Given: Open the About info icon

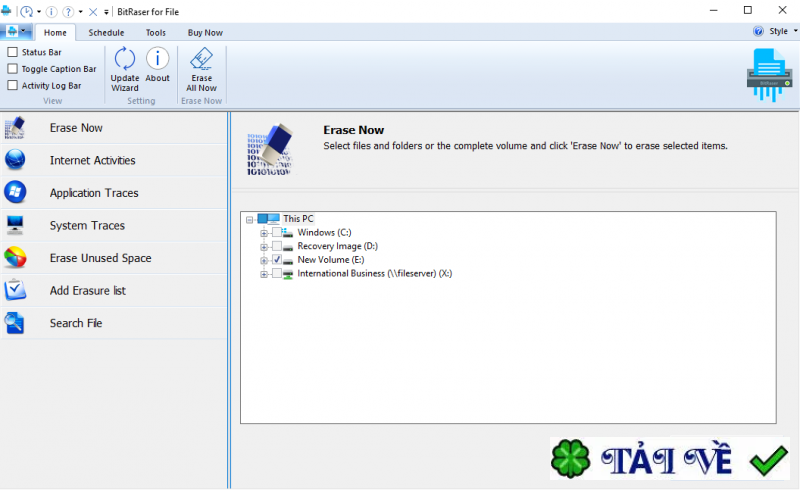Looking at the screenshot, I should (157, 58).
